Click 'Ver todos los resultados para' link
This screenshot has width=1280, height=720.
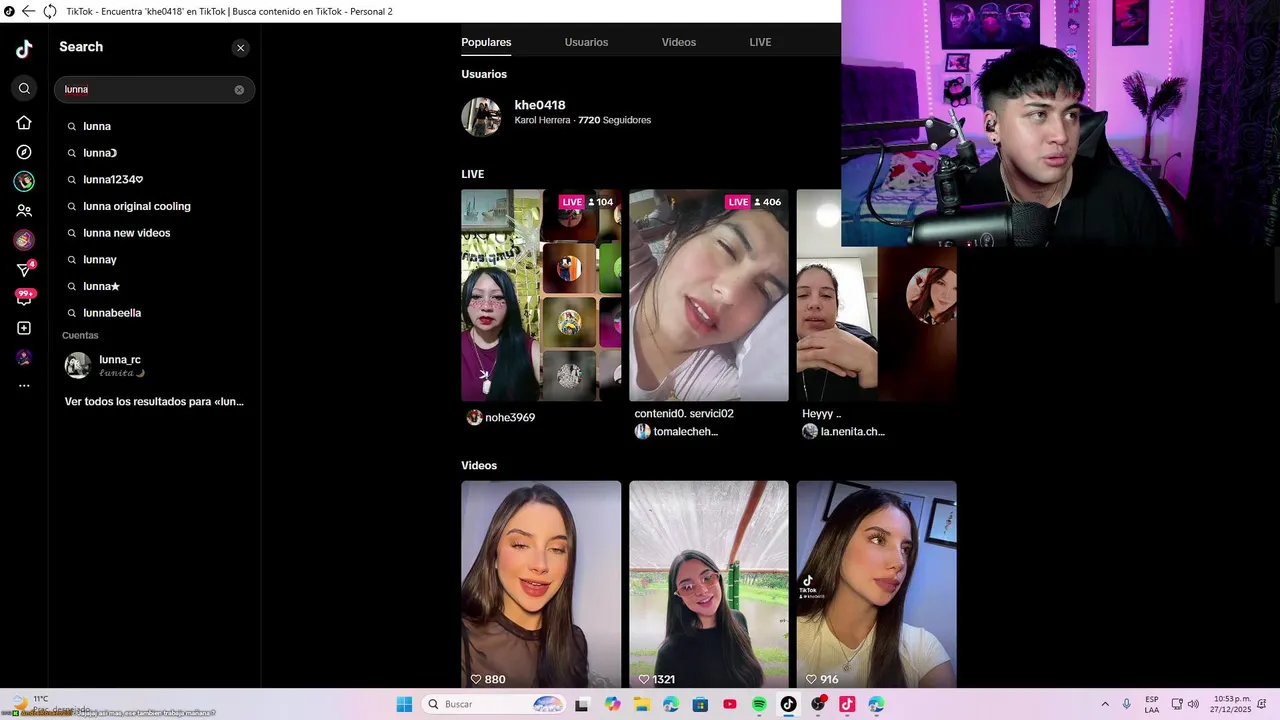(154, 401)
